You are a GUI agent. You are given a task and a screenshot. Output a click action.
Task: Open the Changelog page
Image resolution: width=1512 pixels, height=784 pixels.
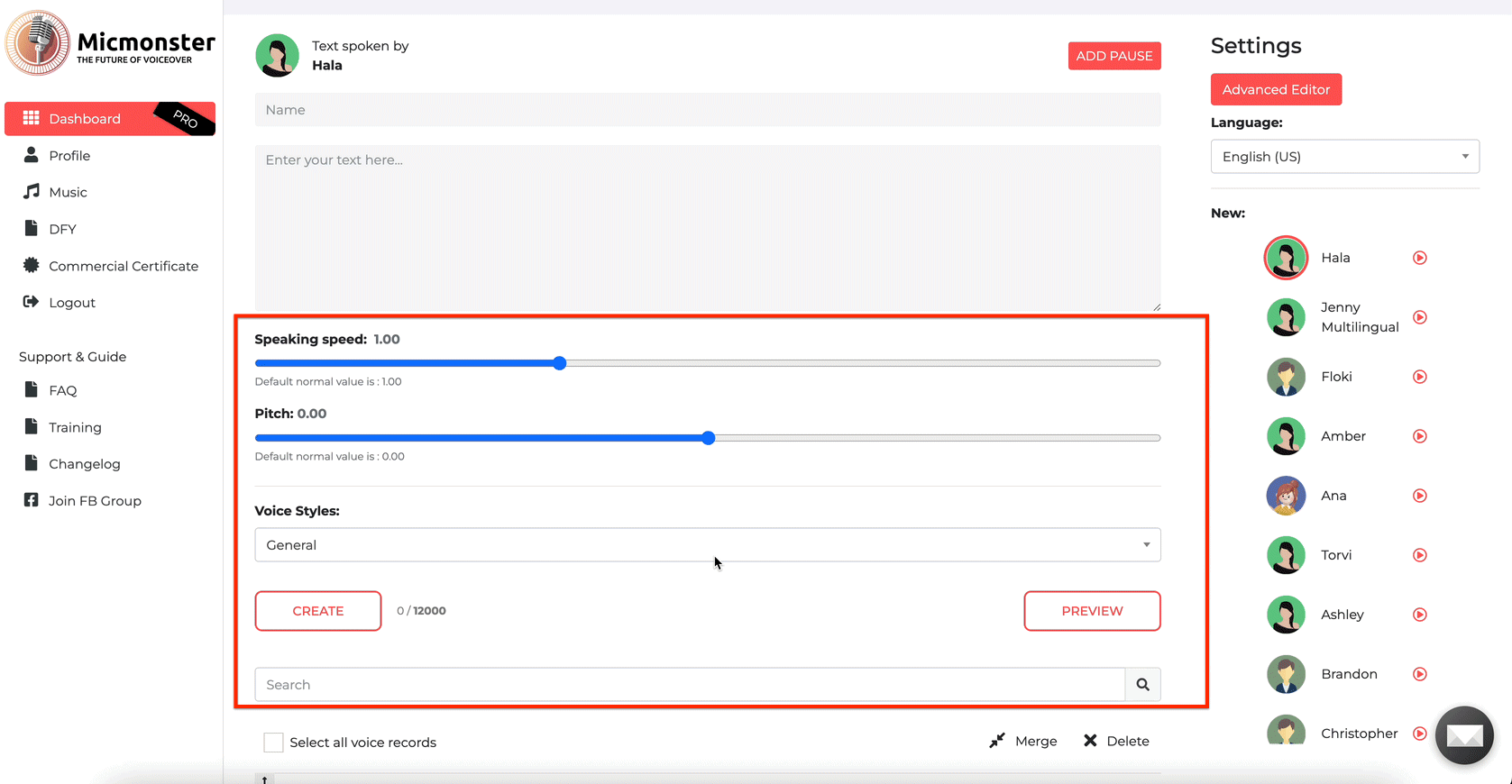(x=84, y=464)
